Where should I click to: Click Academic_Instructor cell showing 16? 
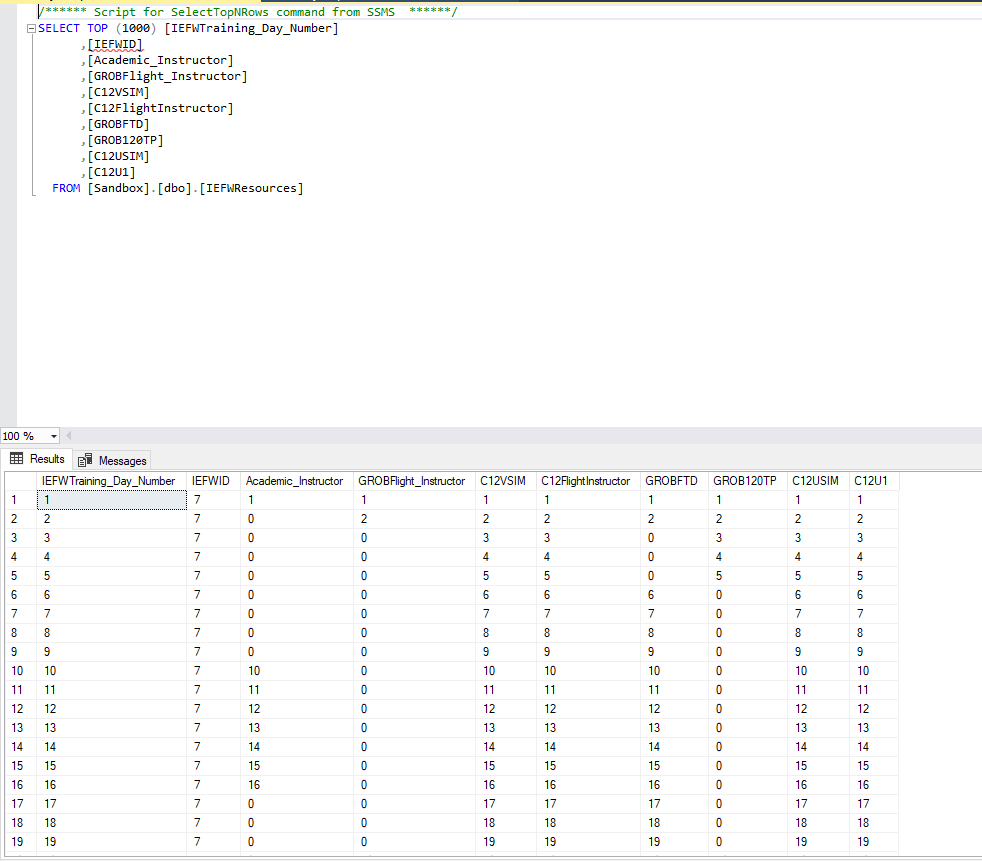pyautogui.click(x=297, y=785)
